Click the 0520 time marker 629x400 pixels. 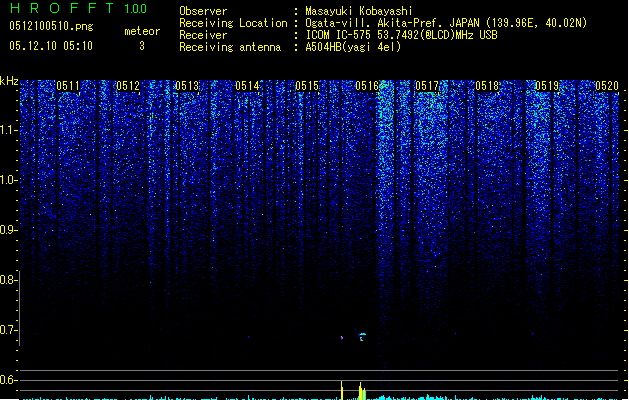click(607, 86)
